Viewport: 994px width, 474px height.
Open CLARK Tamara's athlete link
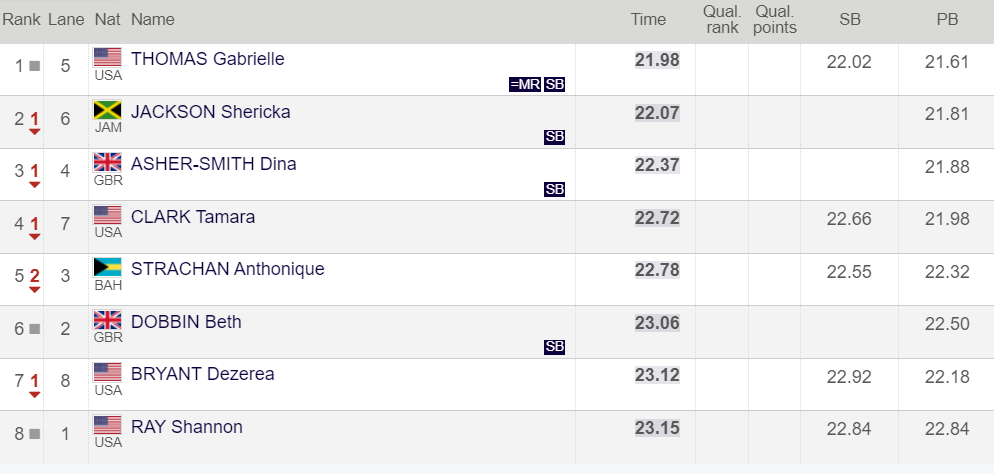pos(193,217)
